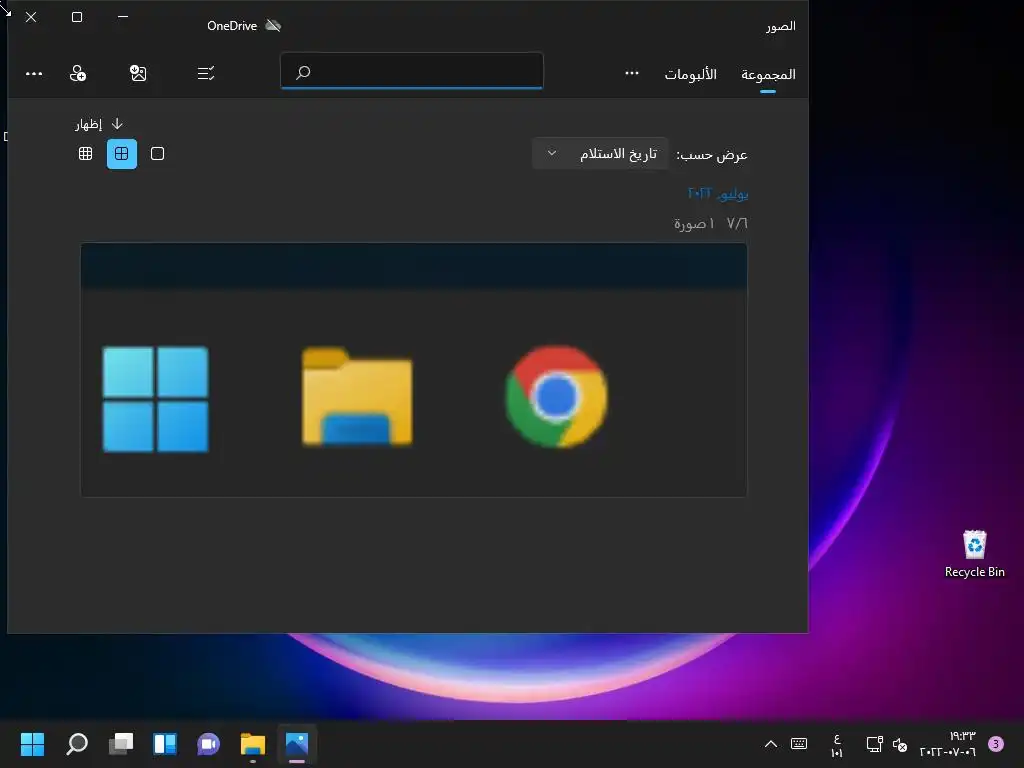Open taskbar Search
The width and height of the screenshot is (1024, 768).
point(77,744)
